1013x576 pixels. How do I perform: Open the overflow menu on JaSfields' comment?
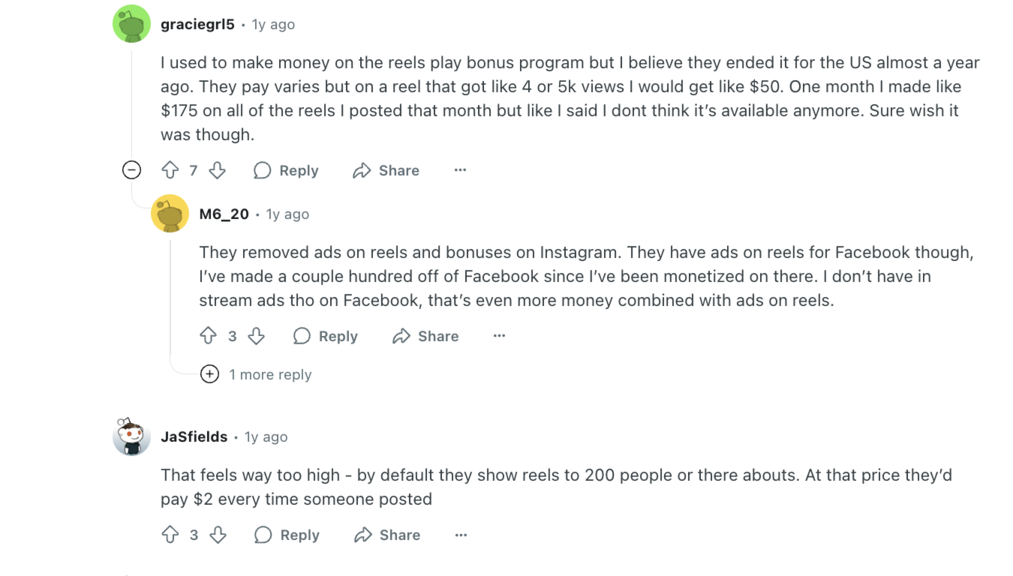pos(460,534)
